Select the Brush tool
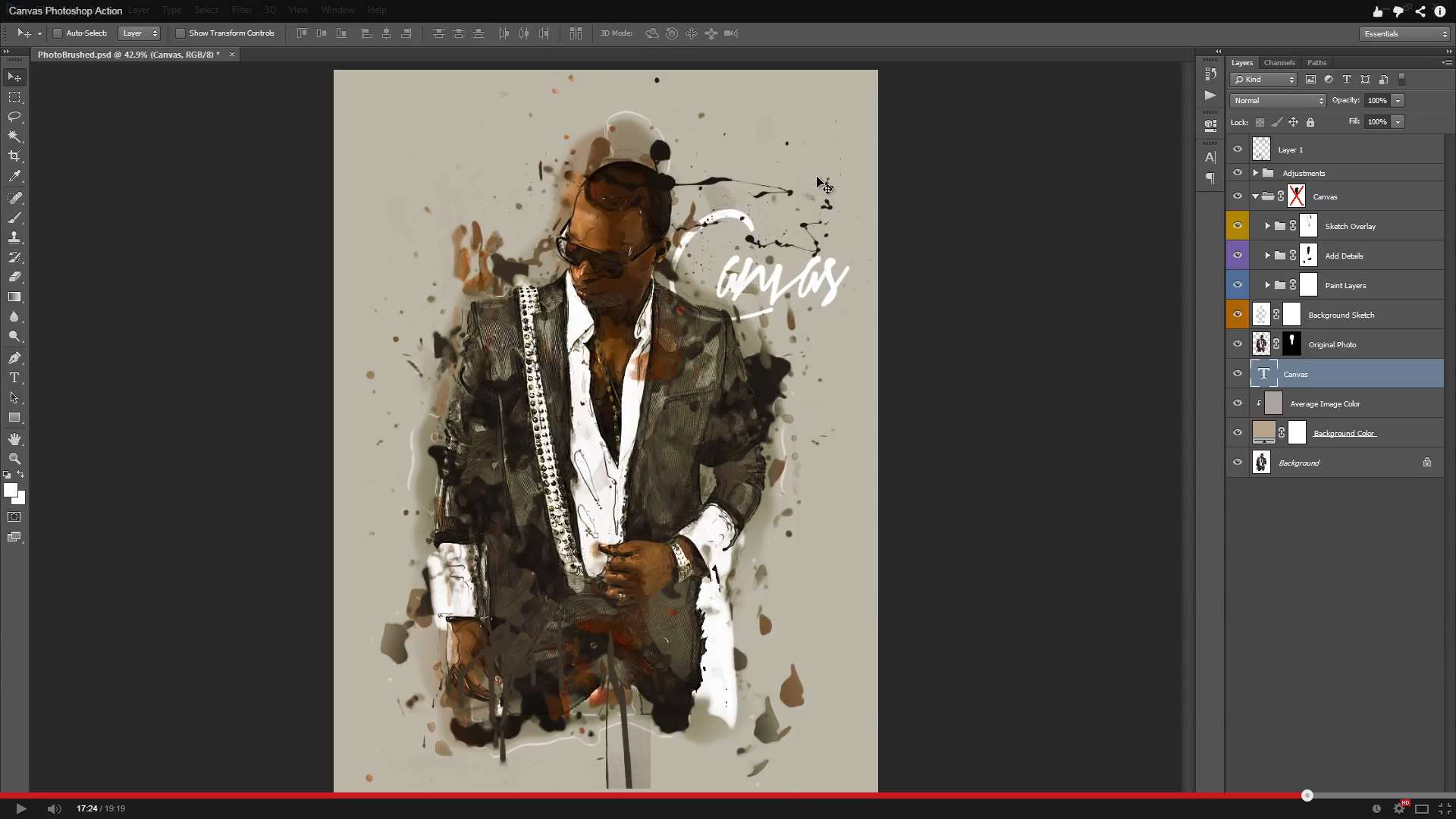This screenshot has height=819, width=1456. pos(14,196)
